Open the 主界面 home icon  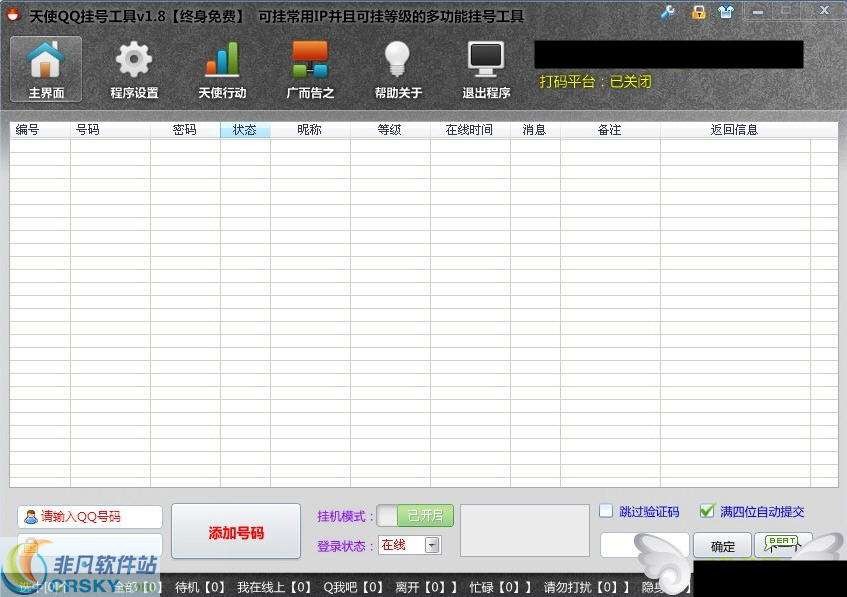pyautogui.click(x=46, y=69)
